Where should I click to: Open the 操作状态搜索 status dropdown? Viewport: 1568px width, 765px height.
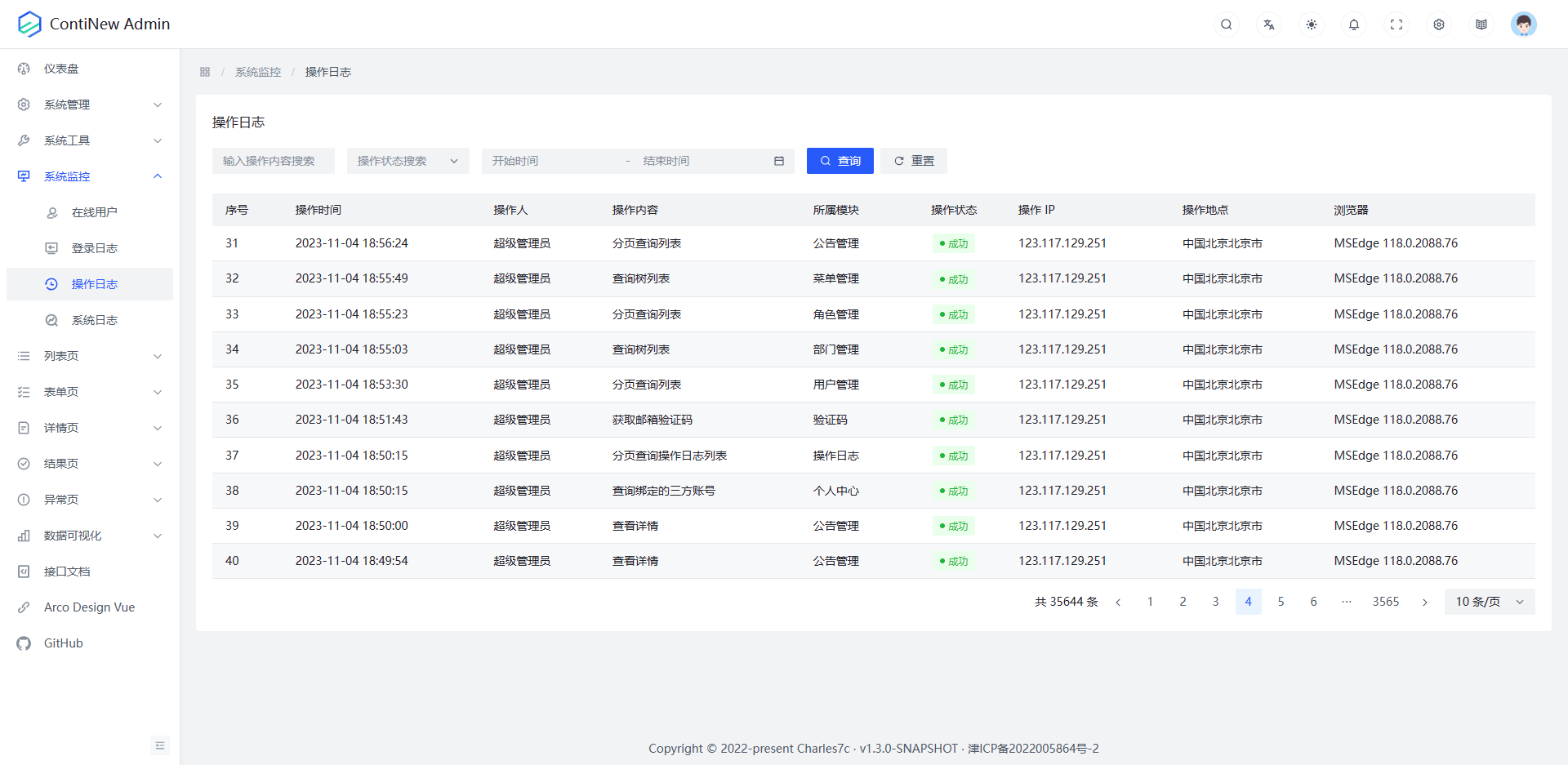point(407,161)
